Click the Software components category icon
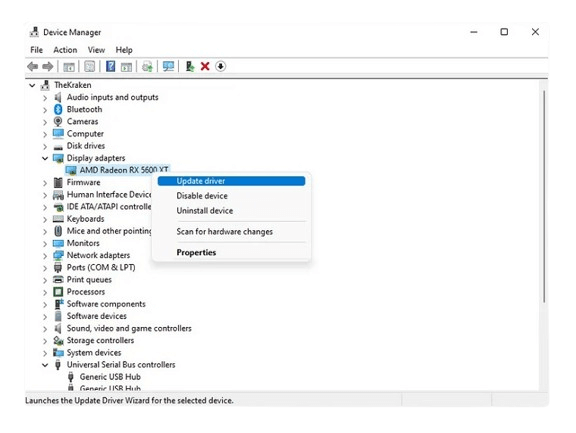This screenshot has height=433, width=576. [59, 304]
